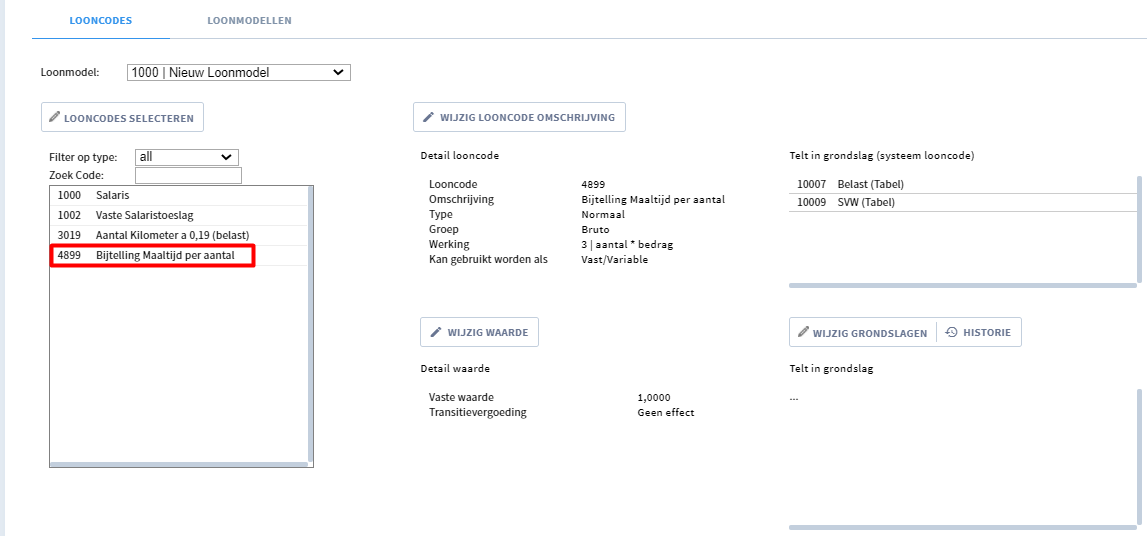
Task: Click Wijzig looncode omschrijving button
Action: click(519, 117)
